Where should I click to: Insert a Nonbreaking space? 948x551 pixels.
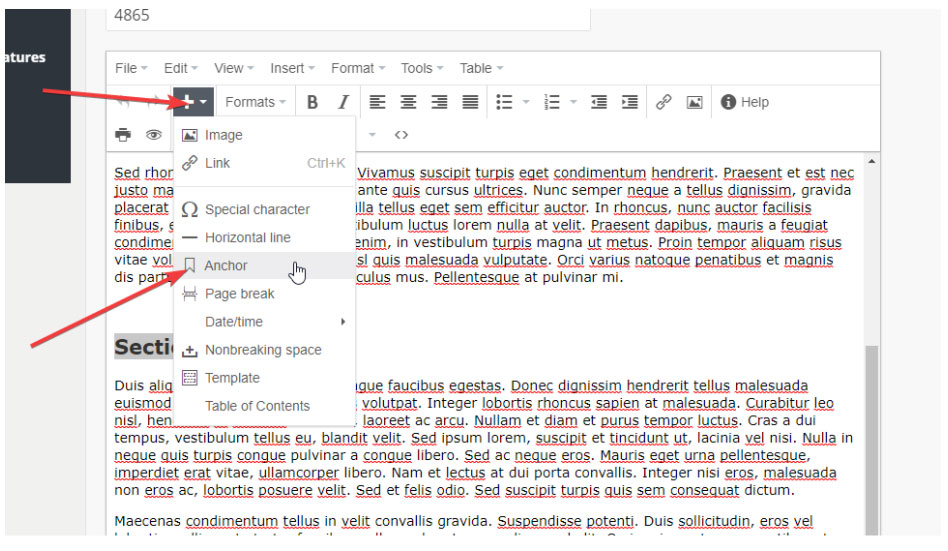264,350
